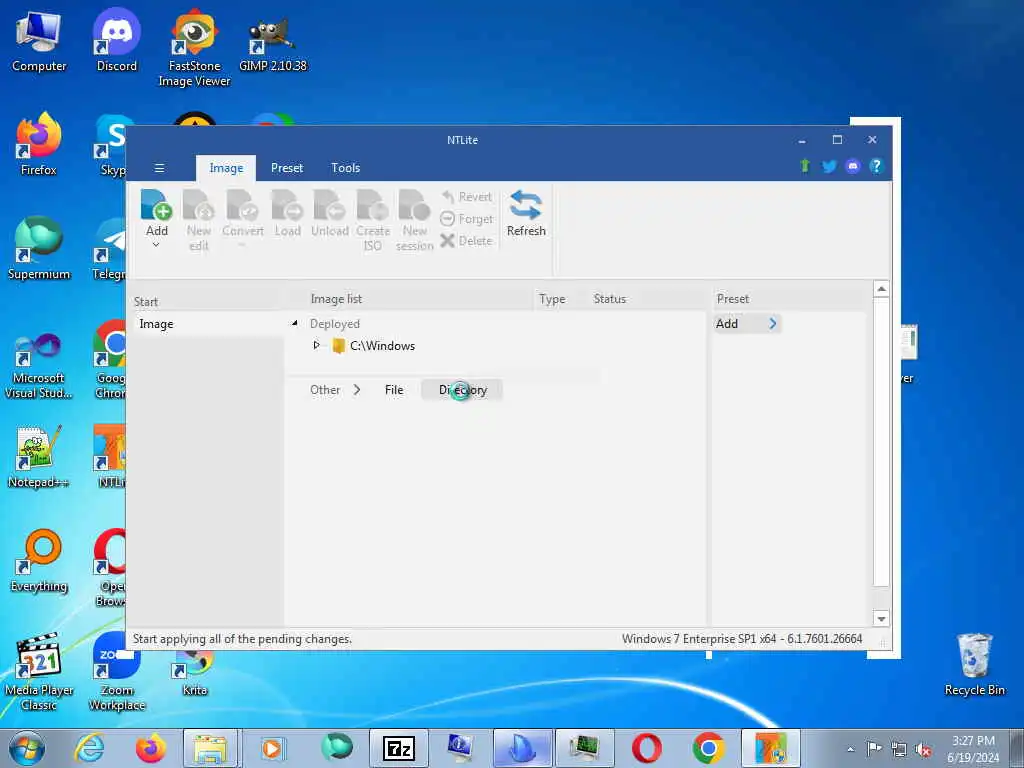Click the Image list column header
Image resolution: width=1024 pixels, height=768 pixels.
(x=336, y=298)
